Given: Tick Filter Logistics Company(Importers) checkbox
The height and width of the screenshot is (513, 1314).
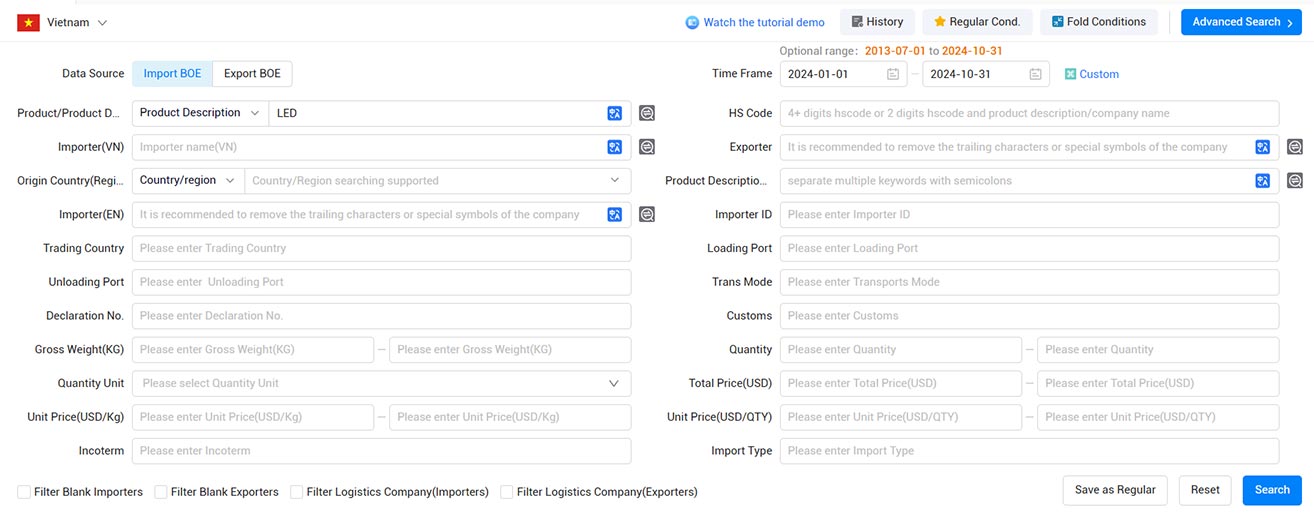Looking at the screenshot, I should tap(296, 492).
